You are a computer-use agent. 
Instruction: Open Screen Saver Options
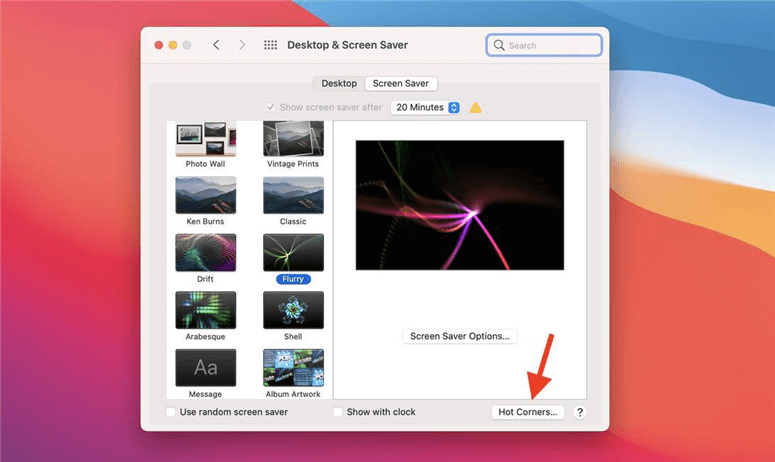pyautogui.click(x=460, y=336)
